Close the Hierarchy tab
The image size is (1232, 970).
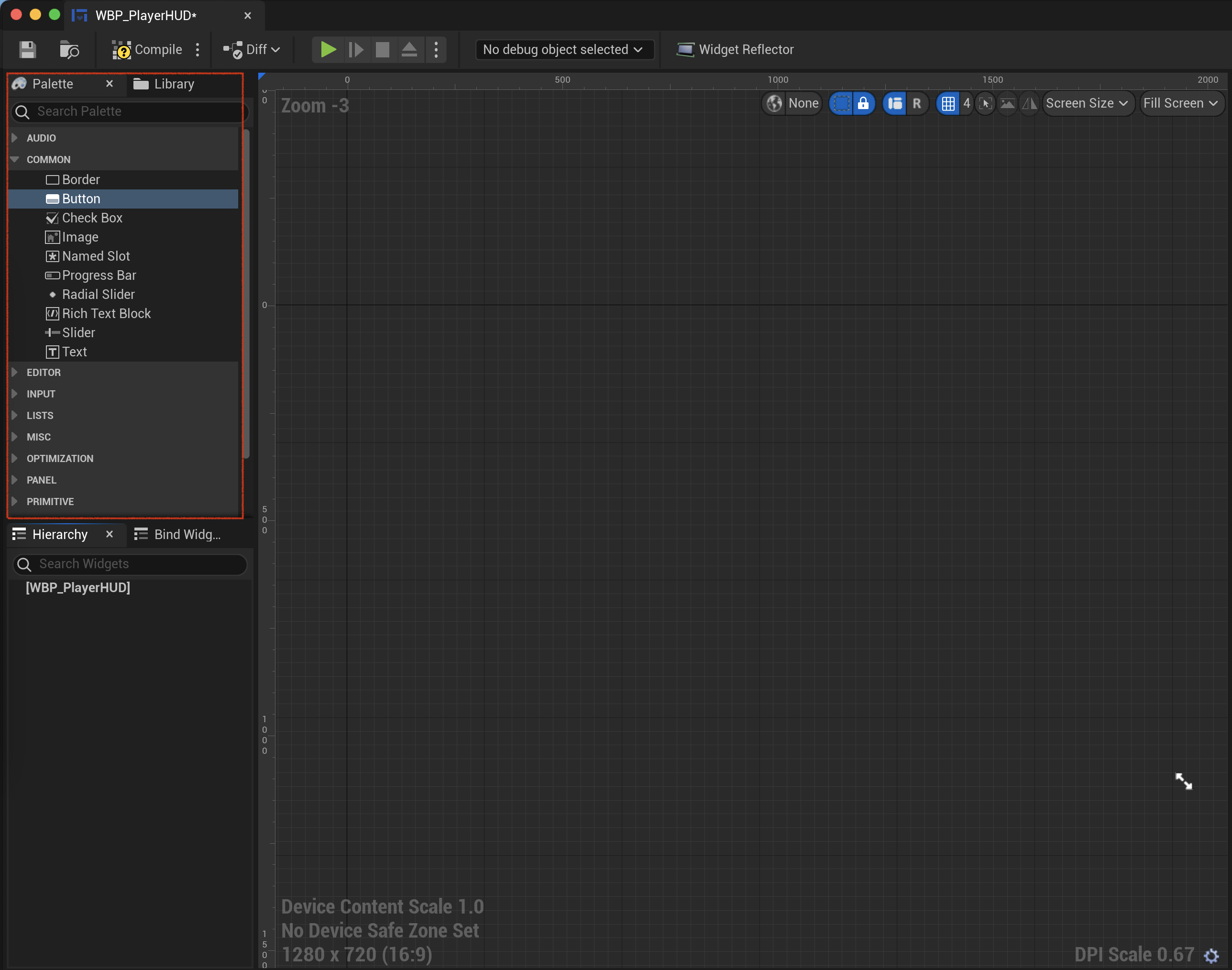pyautogui.click(x=110, y=534)
